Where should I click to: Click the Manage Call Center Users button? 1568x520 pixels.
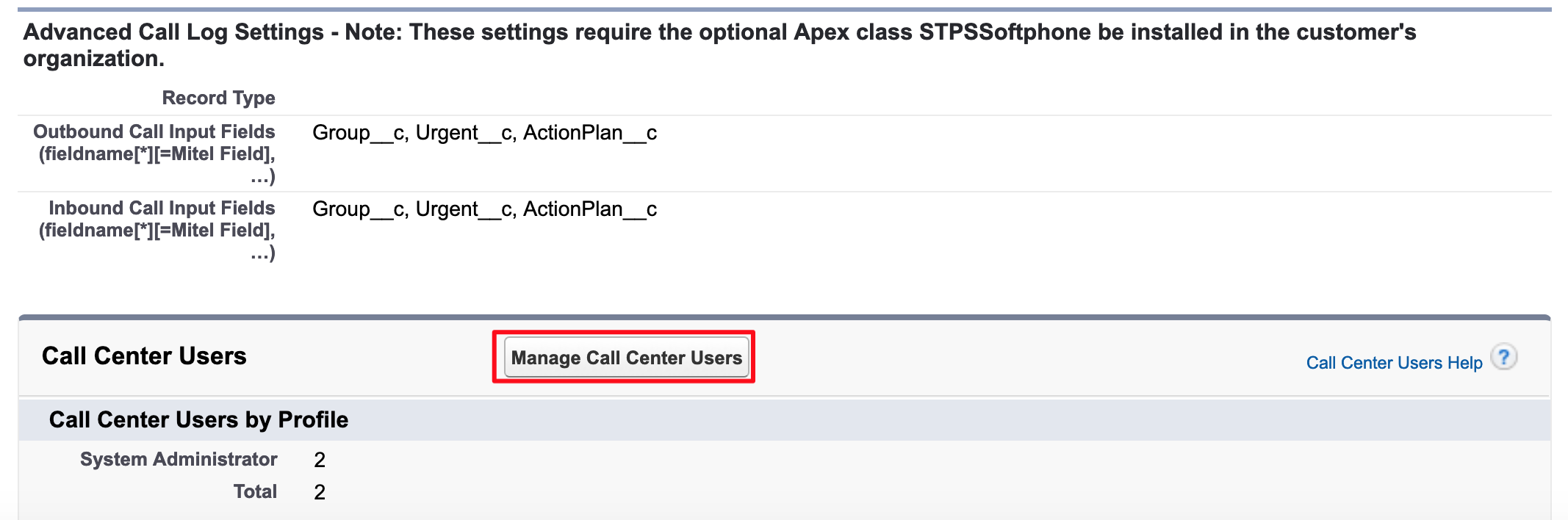pyautogui.click(x=626, y=358)
